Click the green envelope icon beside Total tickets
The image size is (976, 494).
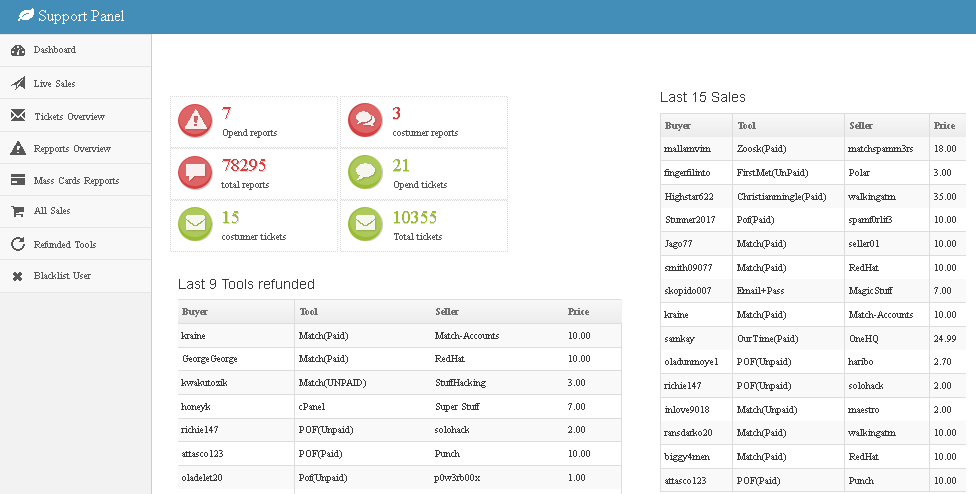(365, 225)
